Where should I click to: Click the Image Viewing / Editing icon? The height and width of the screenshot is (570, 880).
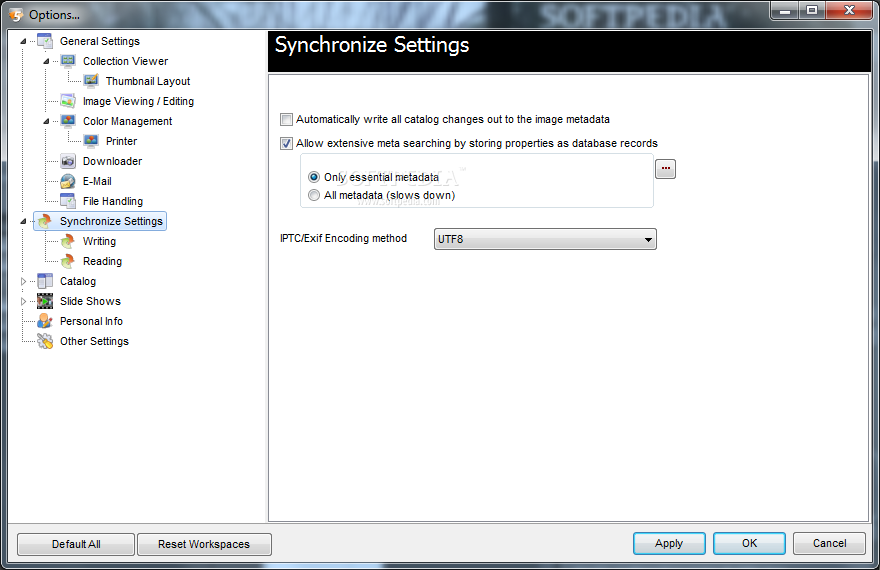pyautogui.click(x=68, y=101)
